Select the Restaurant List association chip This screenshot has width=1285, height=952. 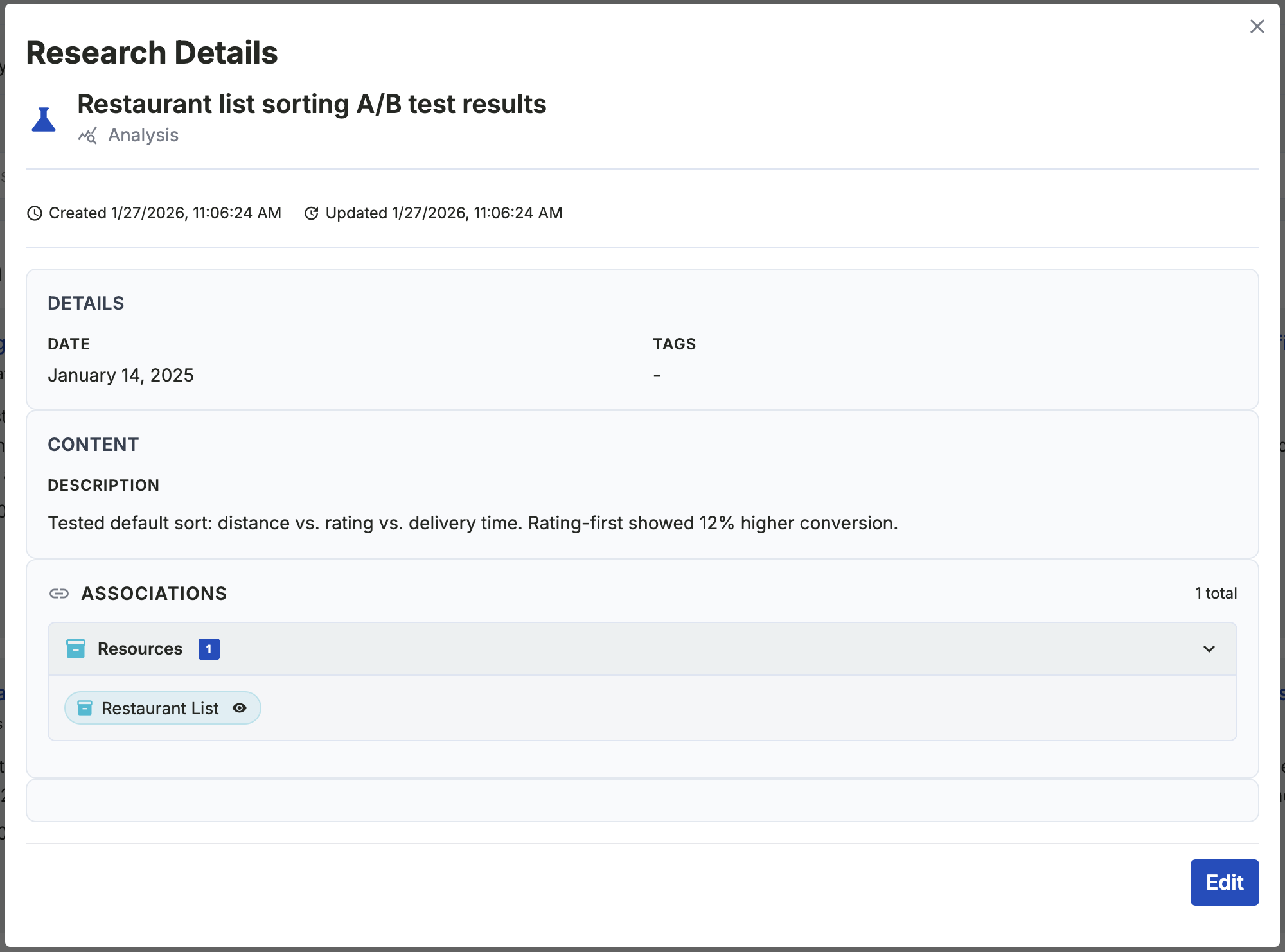161,707
